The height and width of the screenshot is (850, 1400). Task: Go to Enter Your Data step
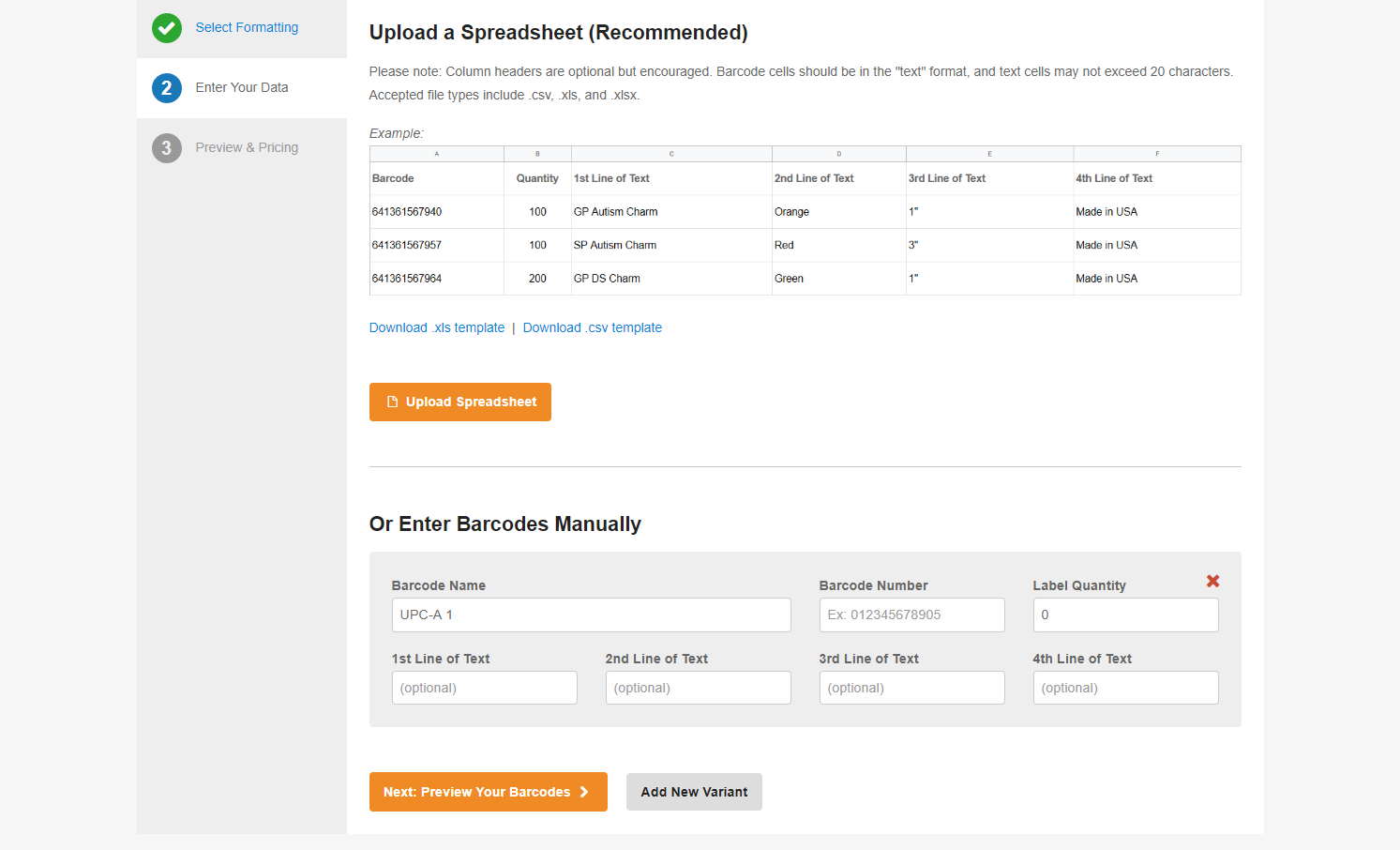pos(242,88)
